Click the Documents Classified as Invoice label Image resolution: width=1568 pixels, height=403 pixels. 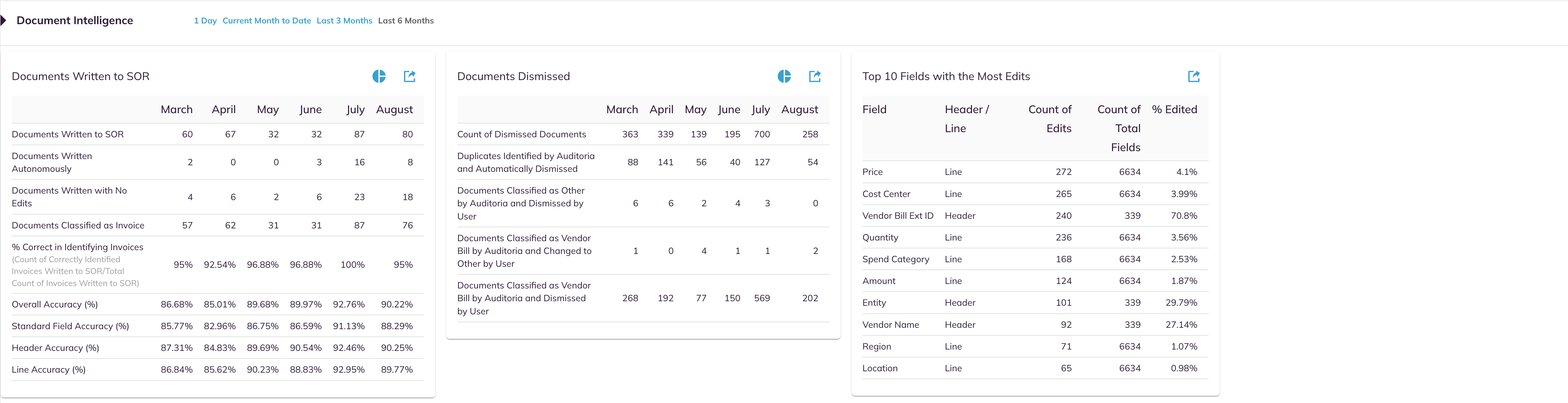click(x=78, y=225)
